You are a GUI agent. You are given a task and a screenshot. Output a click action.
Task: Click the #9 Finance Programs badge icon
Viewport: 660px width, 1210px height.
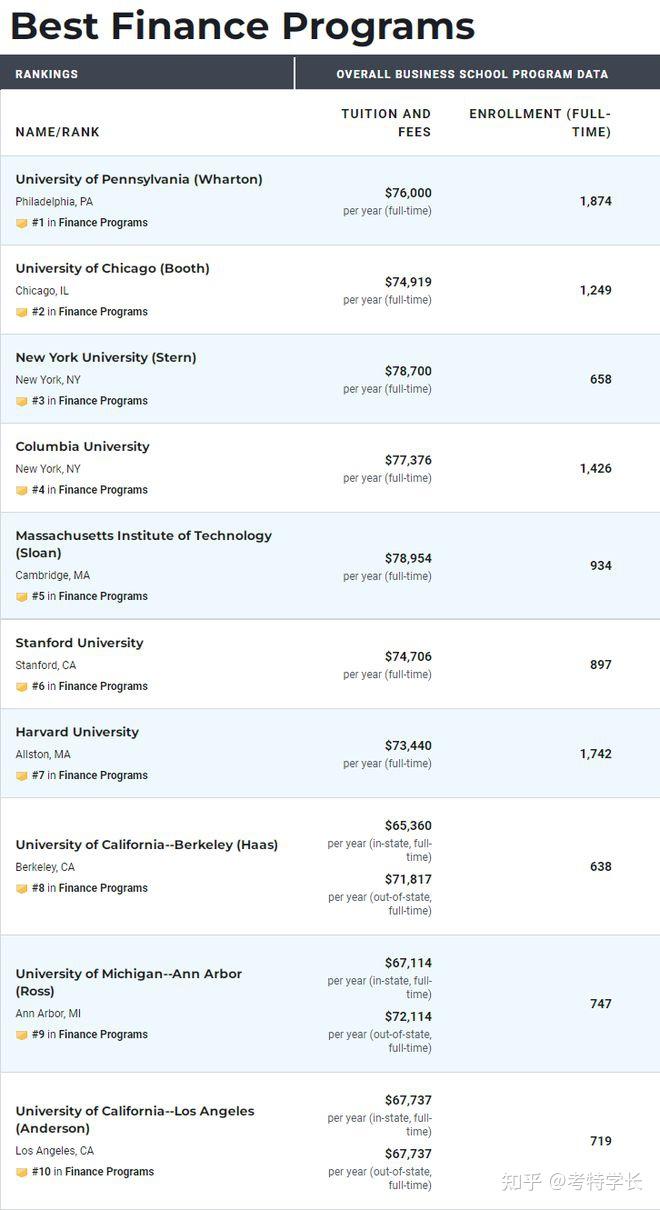(x=22, y=1035)
